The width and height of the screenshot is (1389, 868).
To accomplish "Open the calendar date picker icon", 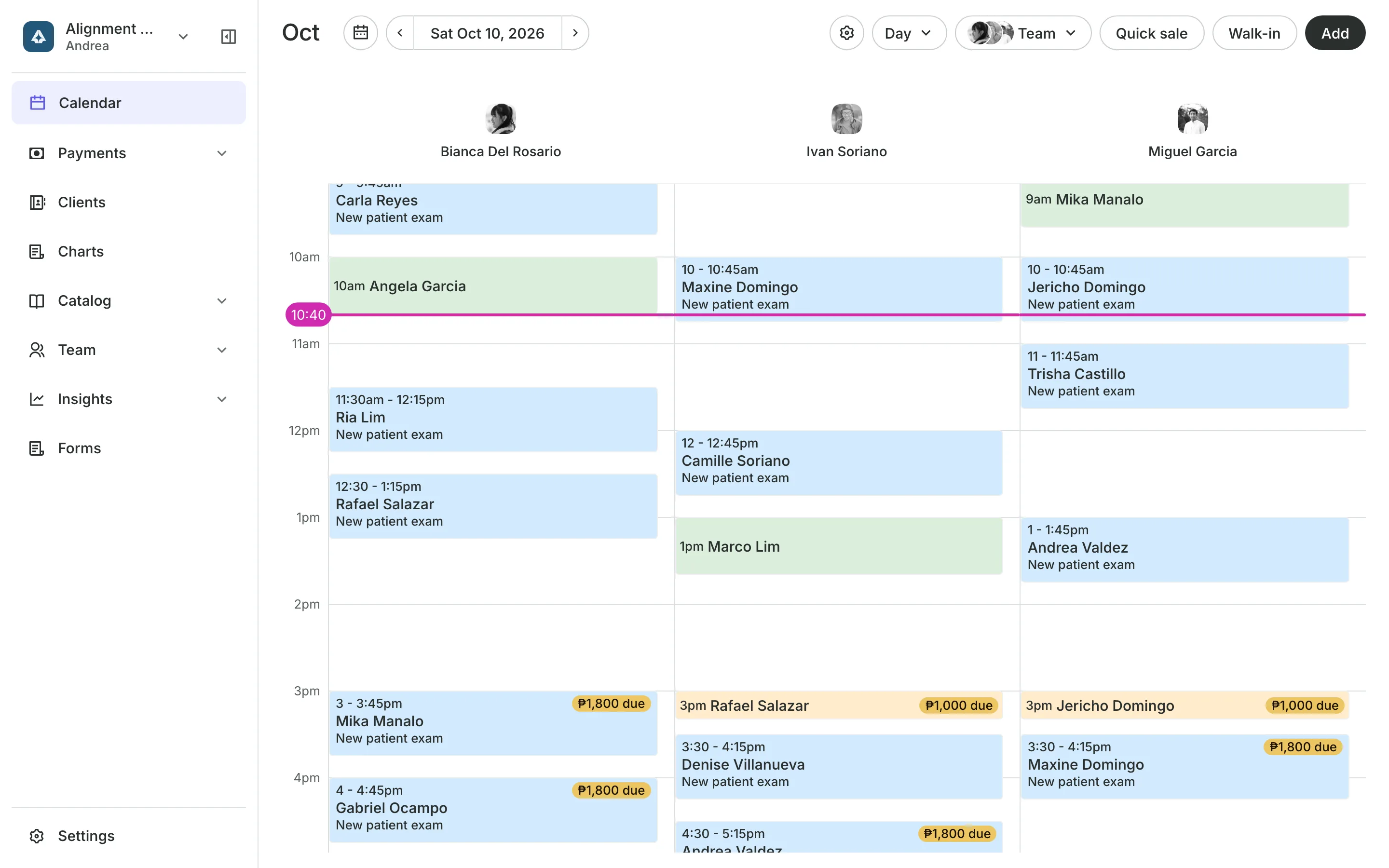I will [360, 33].
